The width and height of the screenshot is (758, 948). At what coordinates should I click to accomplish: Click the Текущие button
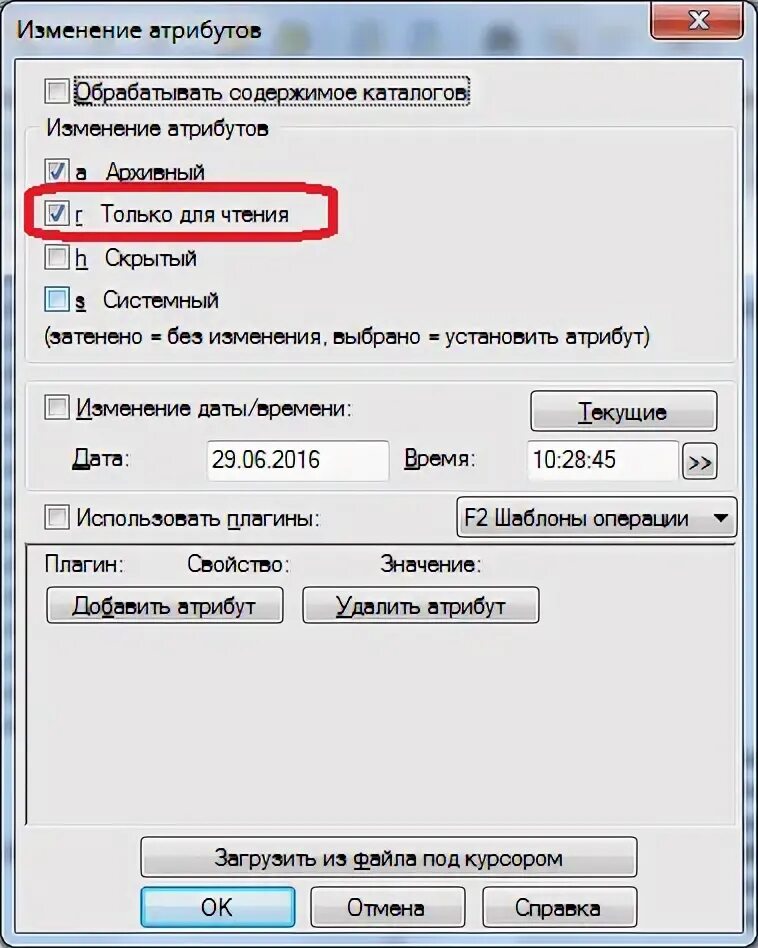click(624, 411)
